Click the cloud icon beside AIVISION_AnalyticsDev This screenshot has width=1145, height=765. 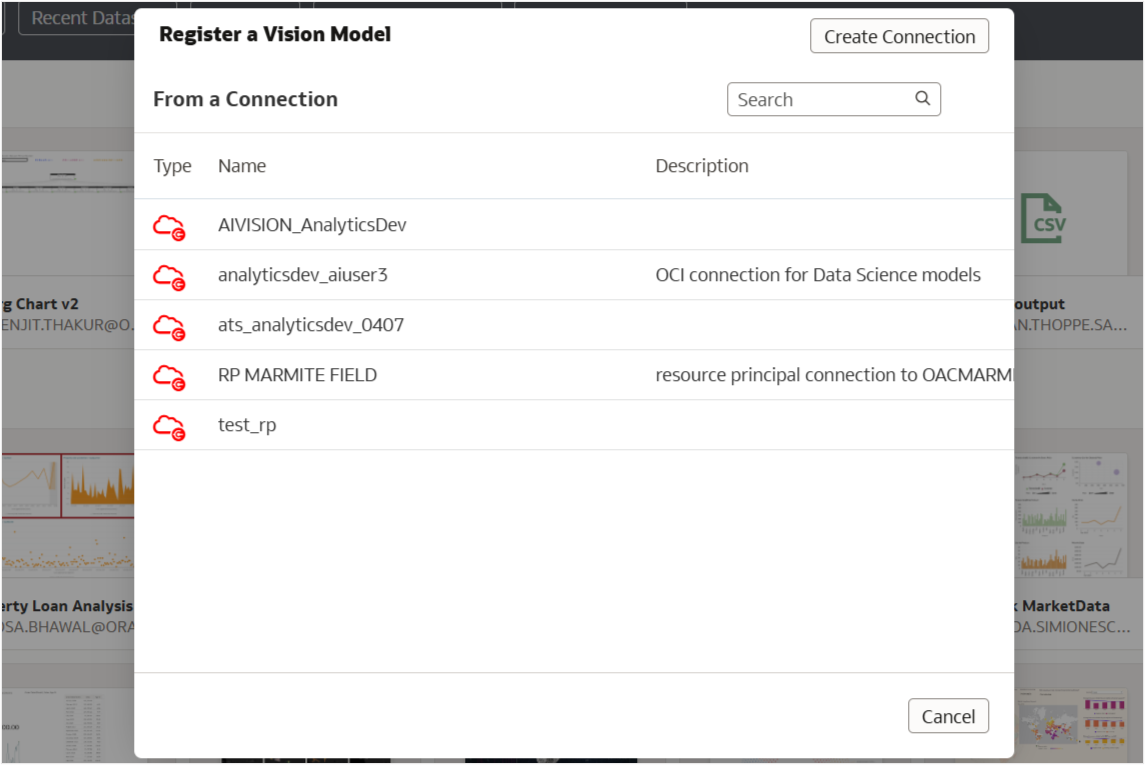click(171, 225)
